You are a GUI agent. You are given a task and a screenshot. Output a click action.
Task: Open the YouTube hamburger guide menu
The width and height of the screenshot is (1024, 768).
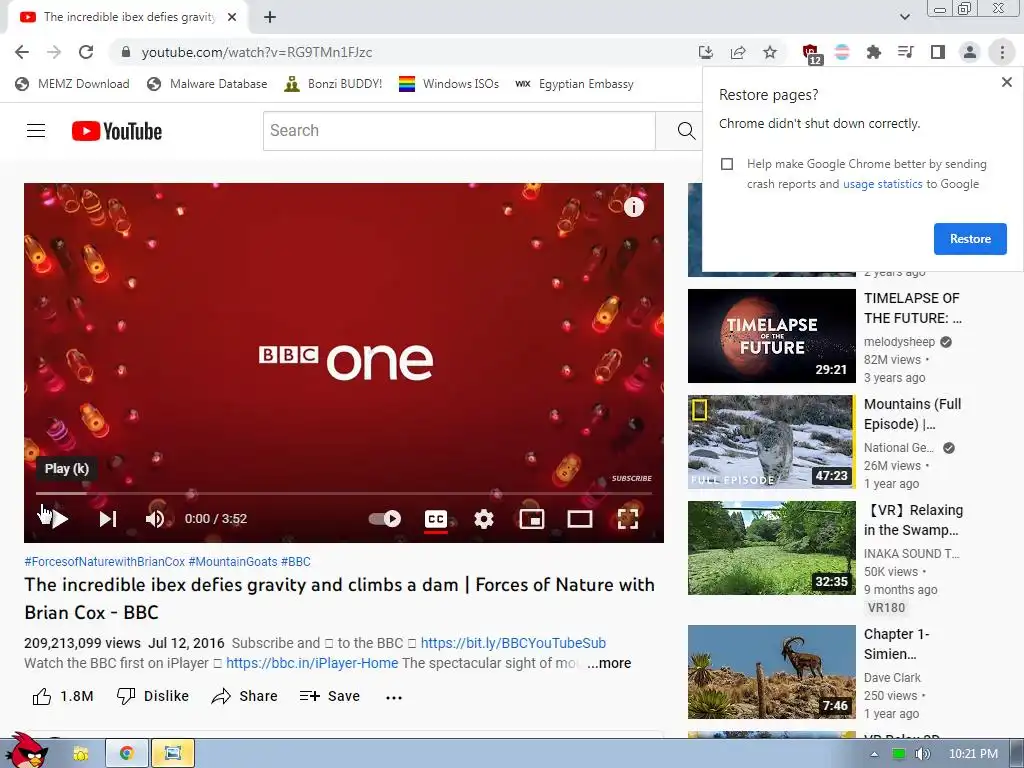[36, 131]
